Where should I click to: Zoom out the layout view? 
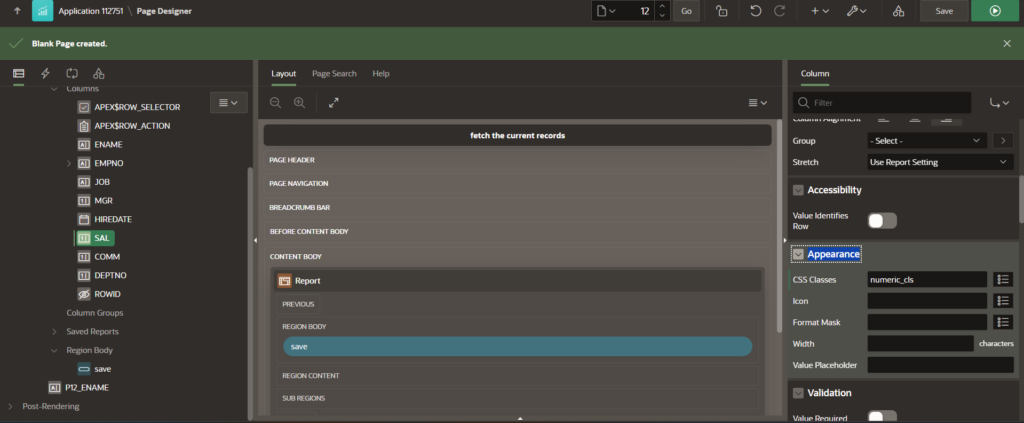click(x=275, y=102)
